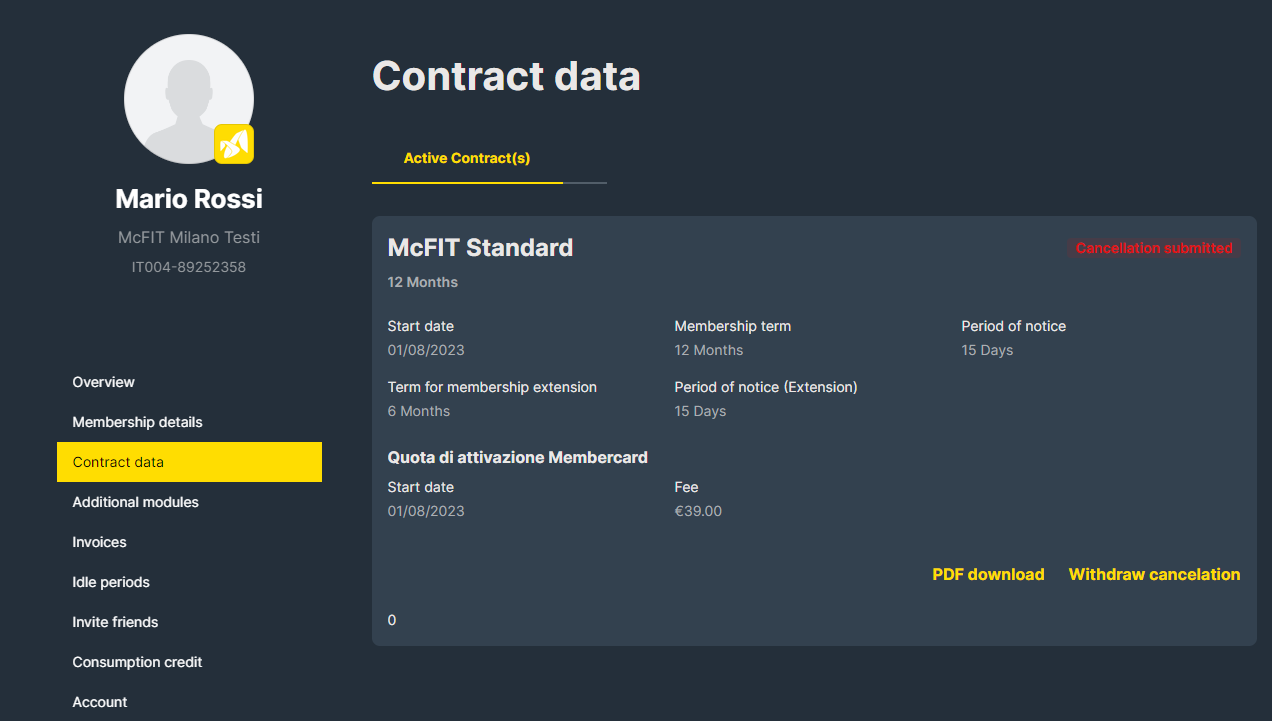Viewport: 1272px width, 721px height.
Task: Navigate to Invoices section
Action: click(x=99, y=542)
